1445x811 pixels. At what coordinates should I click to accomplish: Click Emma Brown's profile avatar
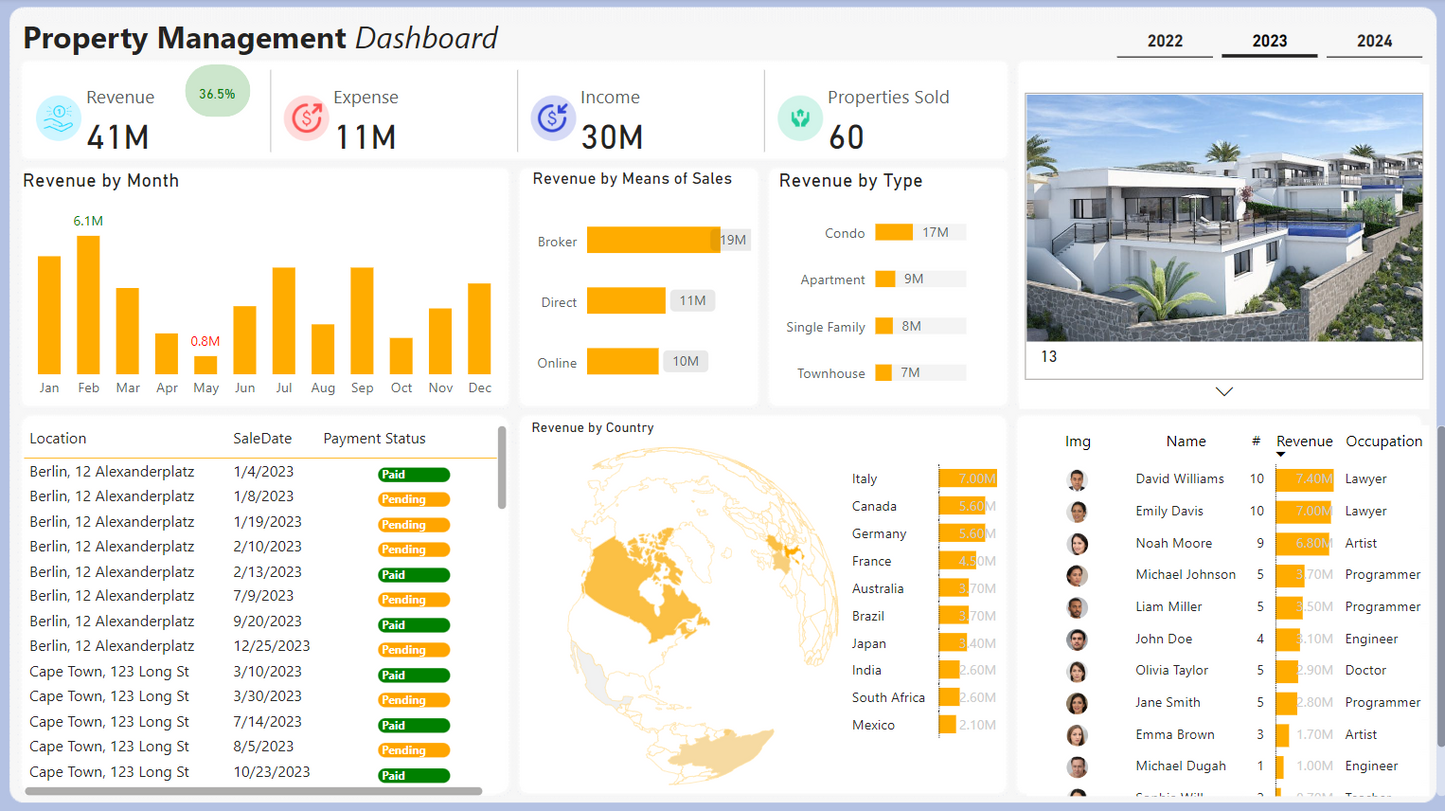pyautogui.click(x=1077, y=735)
